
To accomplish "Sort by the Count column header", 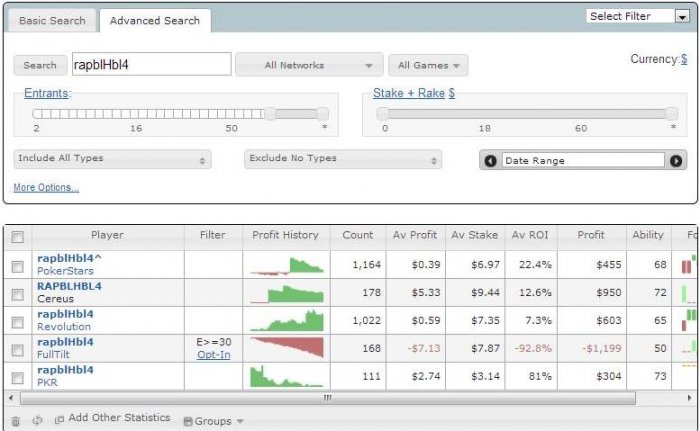I will [x=358, y=235].
